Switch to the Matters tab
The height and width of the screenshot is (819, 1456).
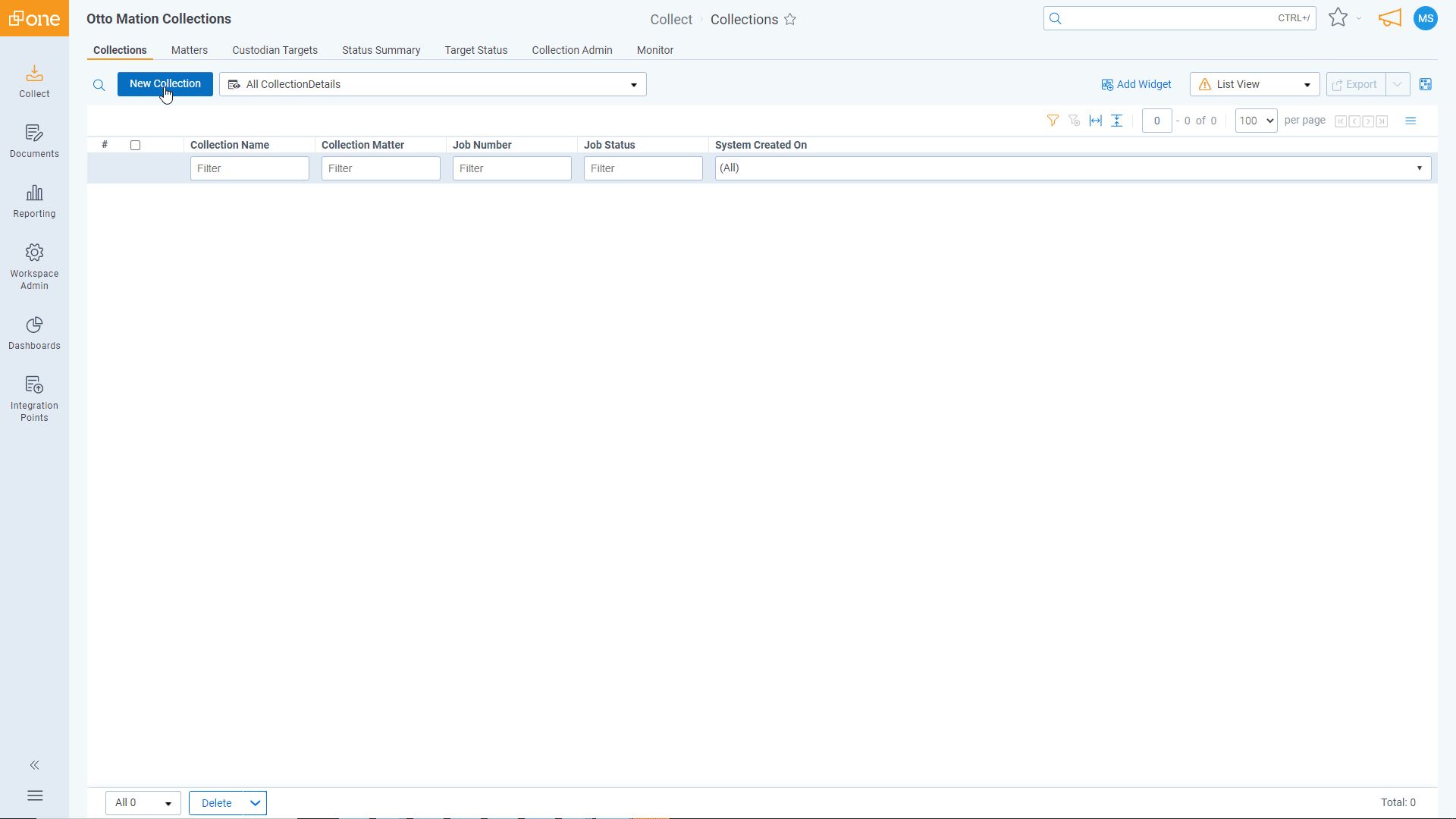coord(189,50)
